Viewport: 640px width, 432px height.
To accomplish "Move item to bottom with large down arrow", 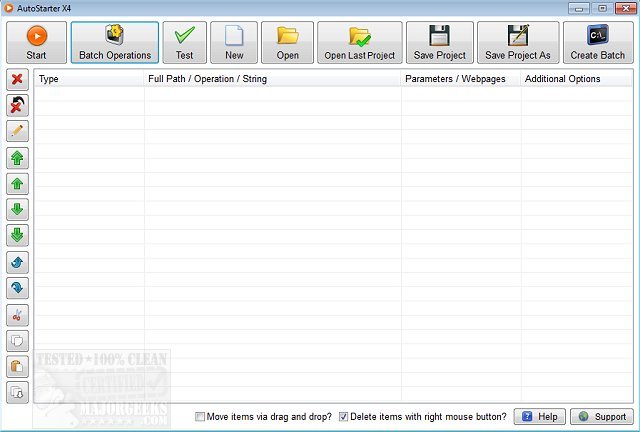I will click(x=17, y=235).
